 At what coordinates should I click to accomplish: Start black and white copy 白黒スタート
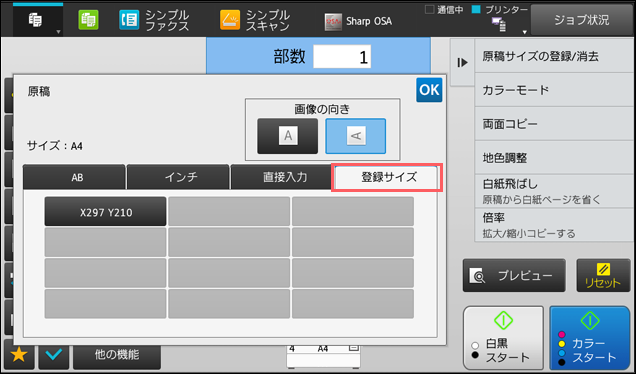[x=503, y=337]
